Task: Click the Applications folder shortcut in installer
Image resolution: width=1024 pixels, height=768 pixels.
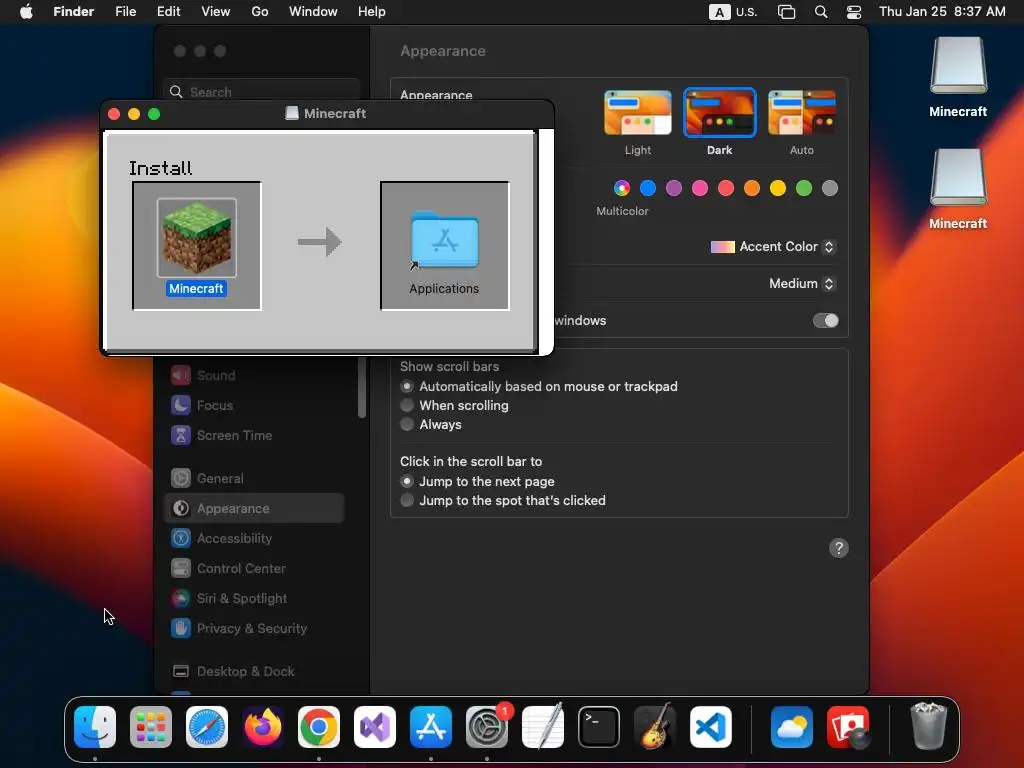Action: (444, 240)
